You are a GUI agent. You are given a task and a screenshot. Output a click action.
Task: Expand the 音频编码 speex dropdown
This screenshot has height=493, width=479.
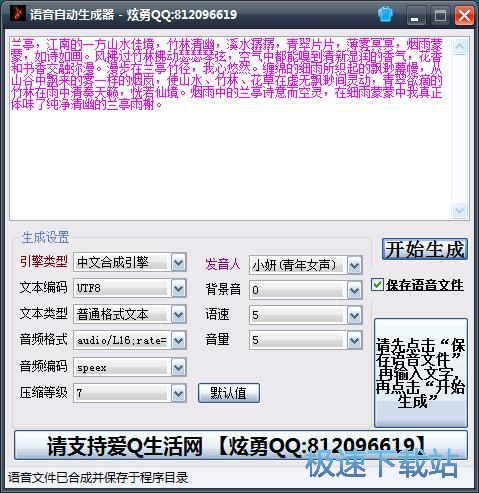point(179,368)
